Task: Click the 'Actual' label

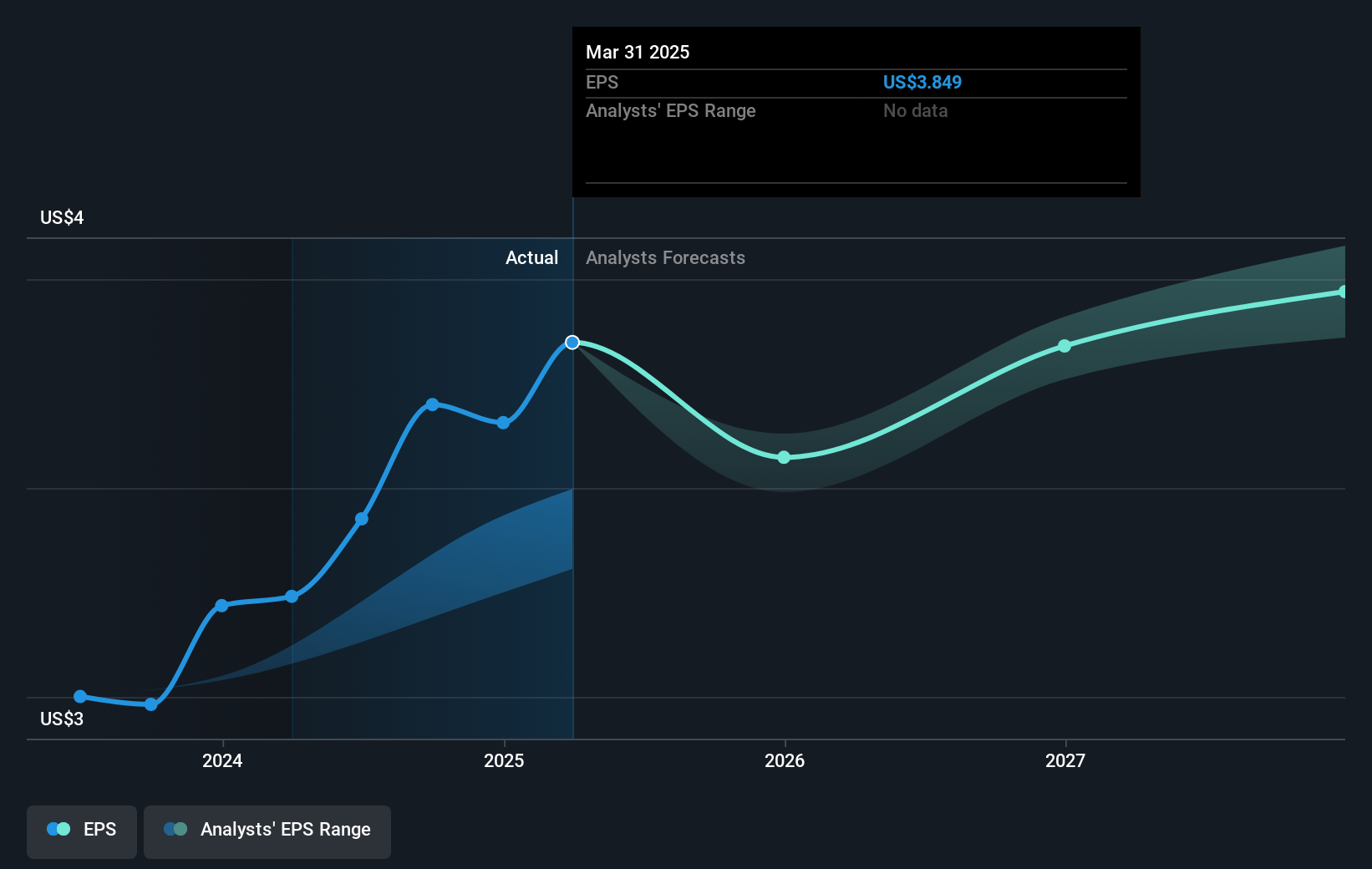Action: (531, 257)
